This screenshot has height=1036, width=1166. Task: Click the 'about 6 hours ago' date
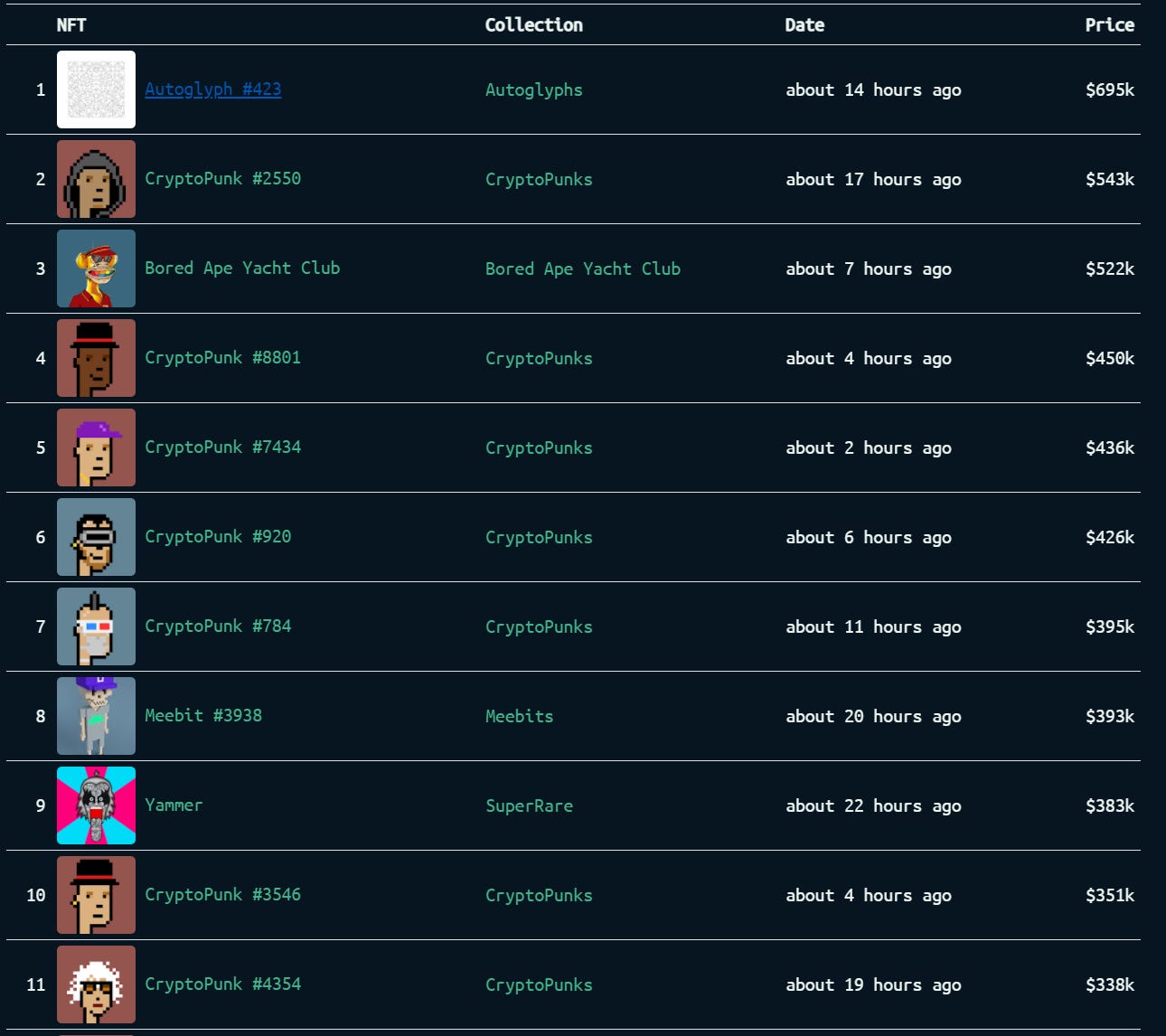pyautogui.click(x=869, y=538)
